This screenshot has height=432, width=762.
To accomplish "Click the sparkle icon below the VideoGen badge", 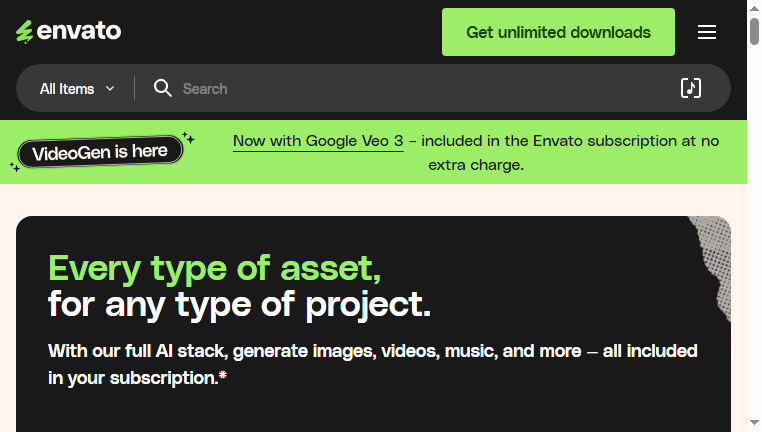I will (15, 167).
